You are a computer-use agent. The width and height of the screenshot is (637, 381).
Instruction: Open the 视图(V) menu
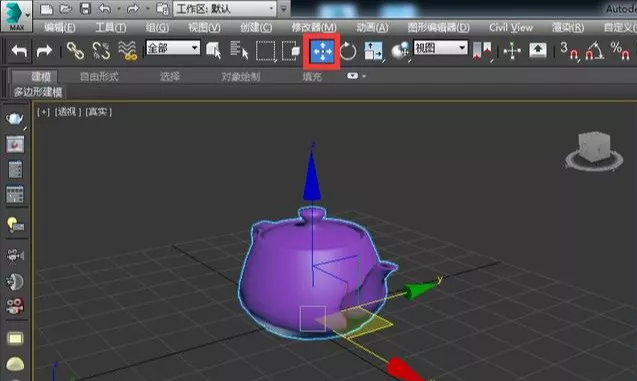204,28
